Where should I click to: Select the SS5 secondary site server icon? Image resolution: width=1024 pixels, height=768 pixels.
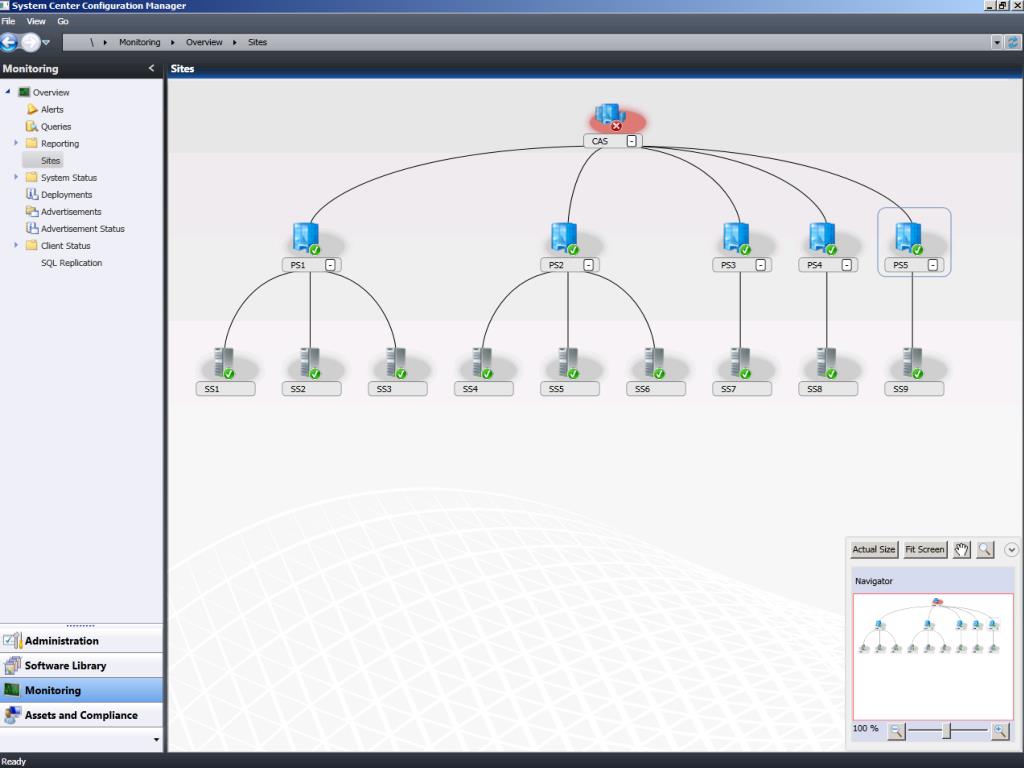569,362
